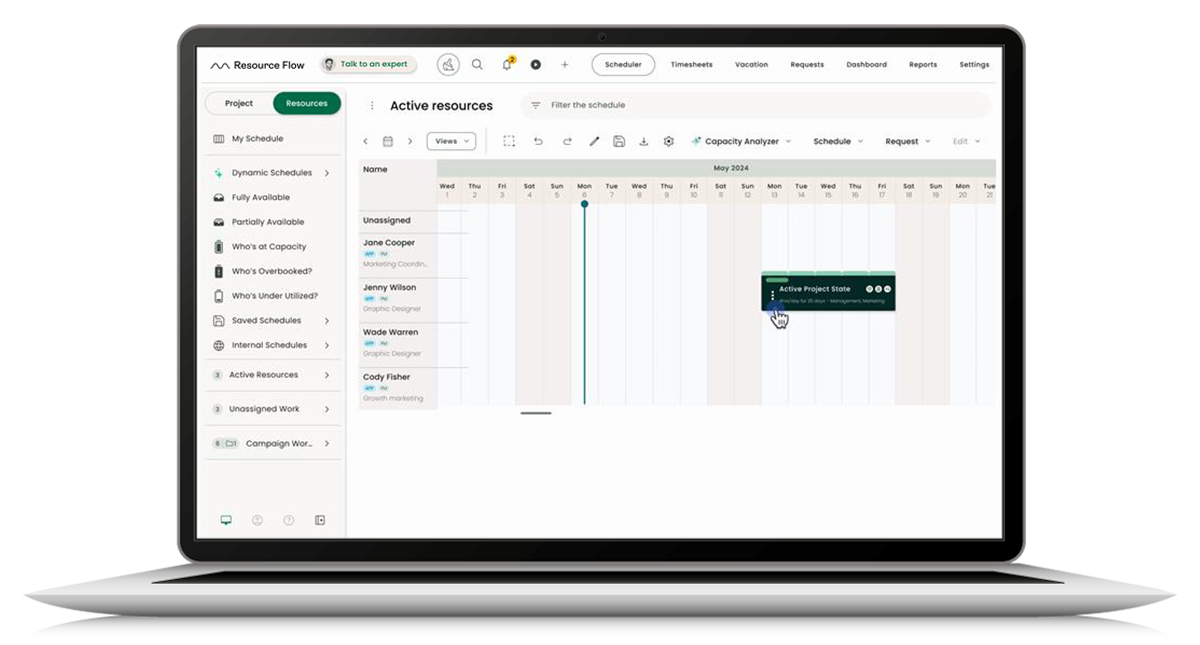Click the today marker on Mon 6
The height and width of the screenshot is (645, 1200).
585,204
